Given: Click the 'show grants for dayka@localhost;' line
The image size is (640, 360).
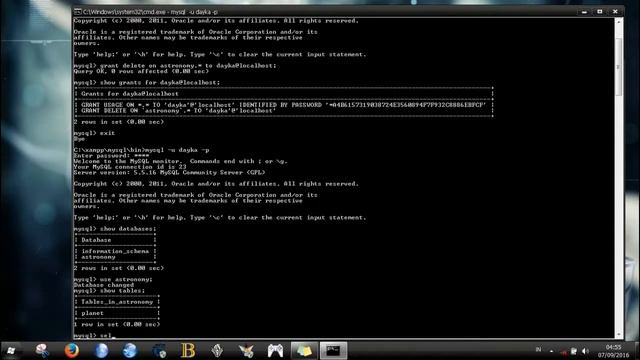Looking at the screenshot, I should tap(147, 82).
